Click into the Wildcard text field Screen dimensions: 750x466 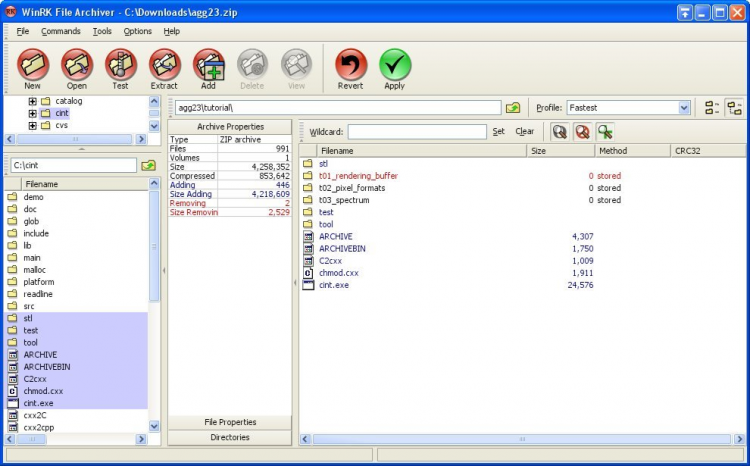point(417,131)
